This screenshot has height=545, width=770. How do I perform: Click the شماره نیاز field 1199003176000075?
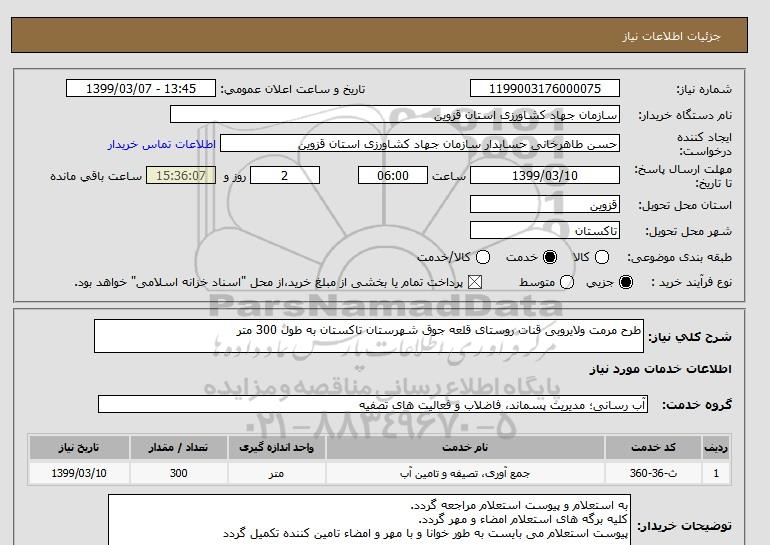tap(545, 89)
